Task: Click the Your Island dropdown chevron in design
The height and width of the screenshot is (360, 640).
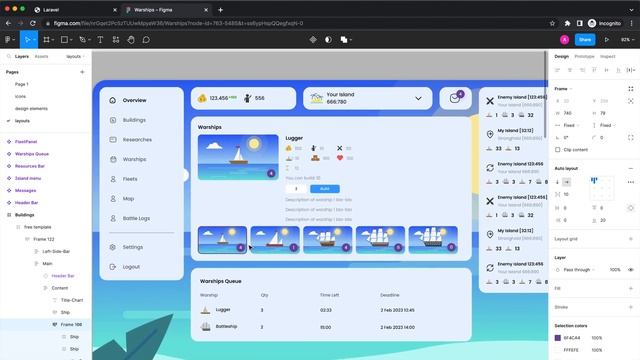Action: [418, 98]
